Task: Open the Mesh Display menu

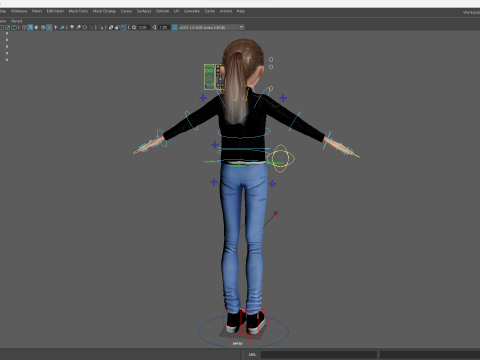Action: (104, 11)
